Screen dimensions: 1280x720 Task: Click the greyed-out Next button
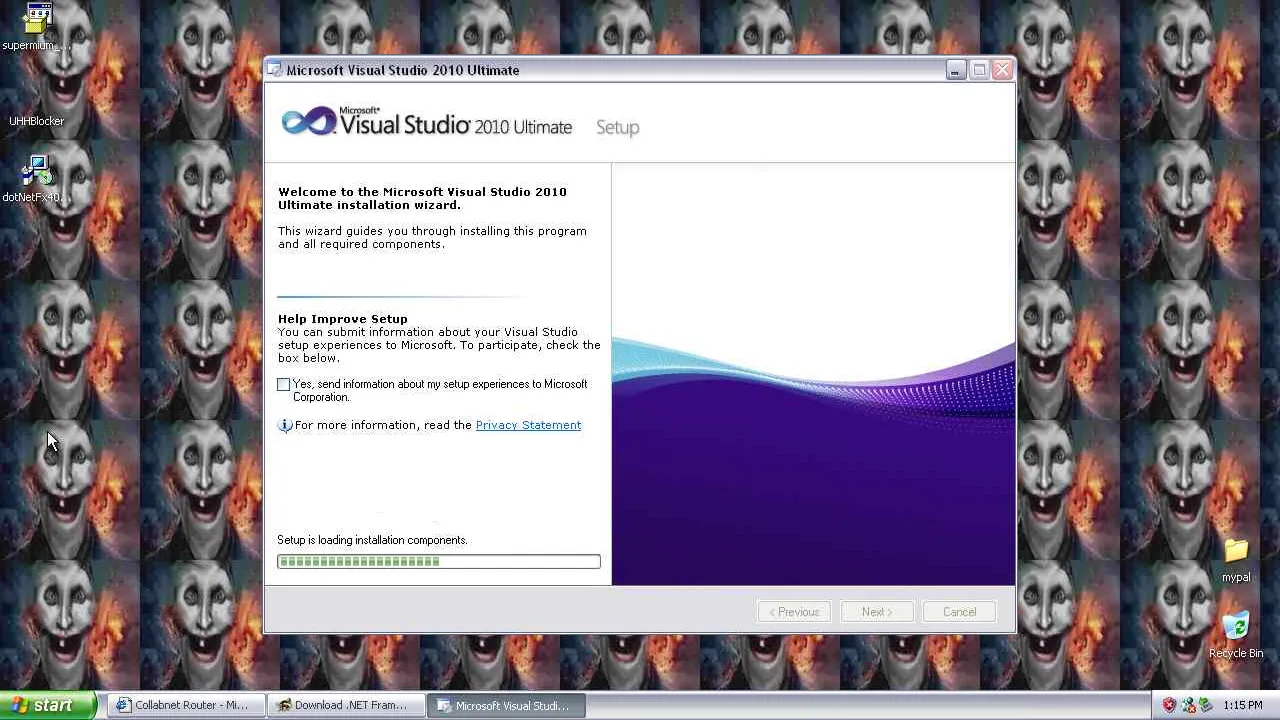876,612
